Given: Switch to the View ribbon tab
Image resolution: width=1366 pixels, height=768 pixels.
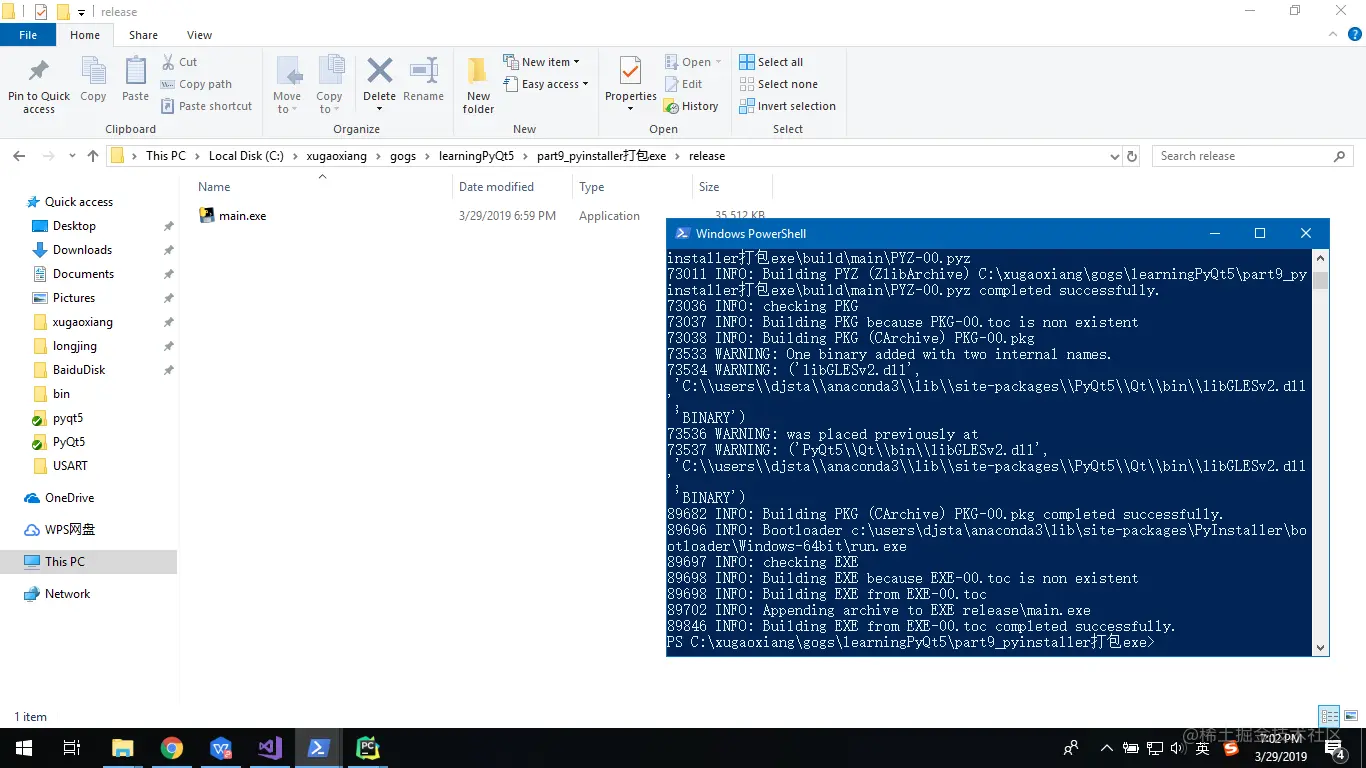Looking at the screenshot, I should [x=199, y=34].
